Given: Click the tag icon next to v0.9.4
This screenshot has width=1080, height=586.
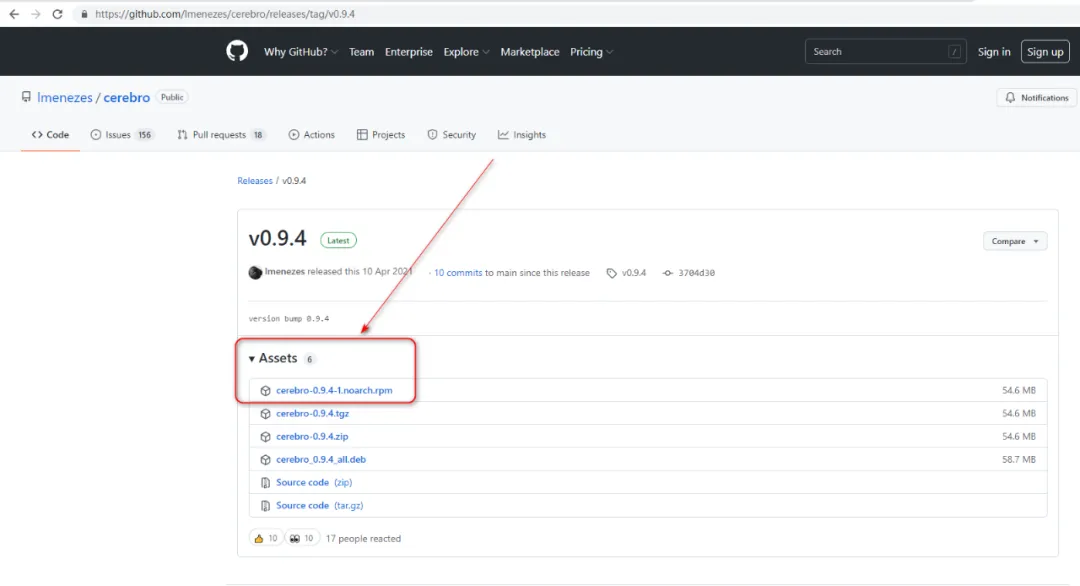Looking at the screenshot, I should coord(612,273).
